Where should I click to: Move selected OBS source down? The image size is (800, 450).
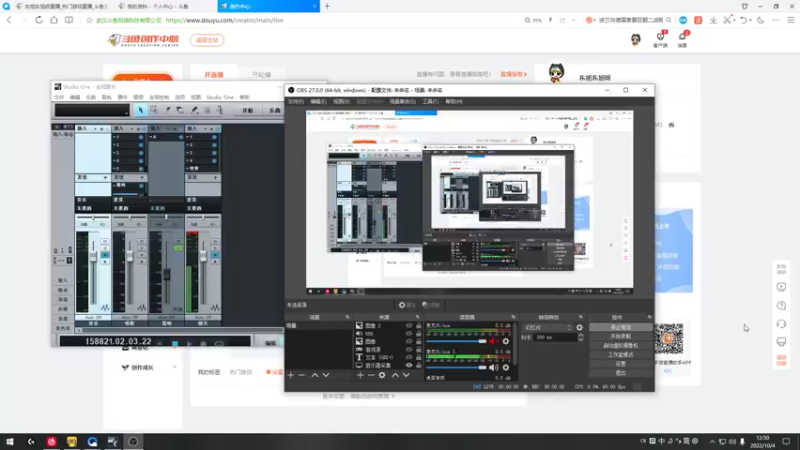(406, 375)
